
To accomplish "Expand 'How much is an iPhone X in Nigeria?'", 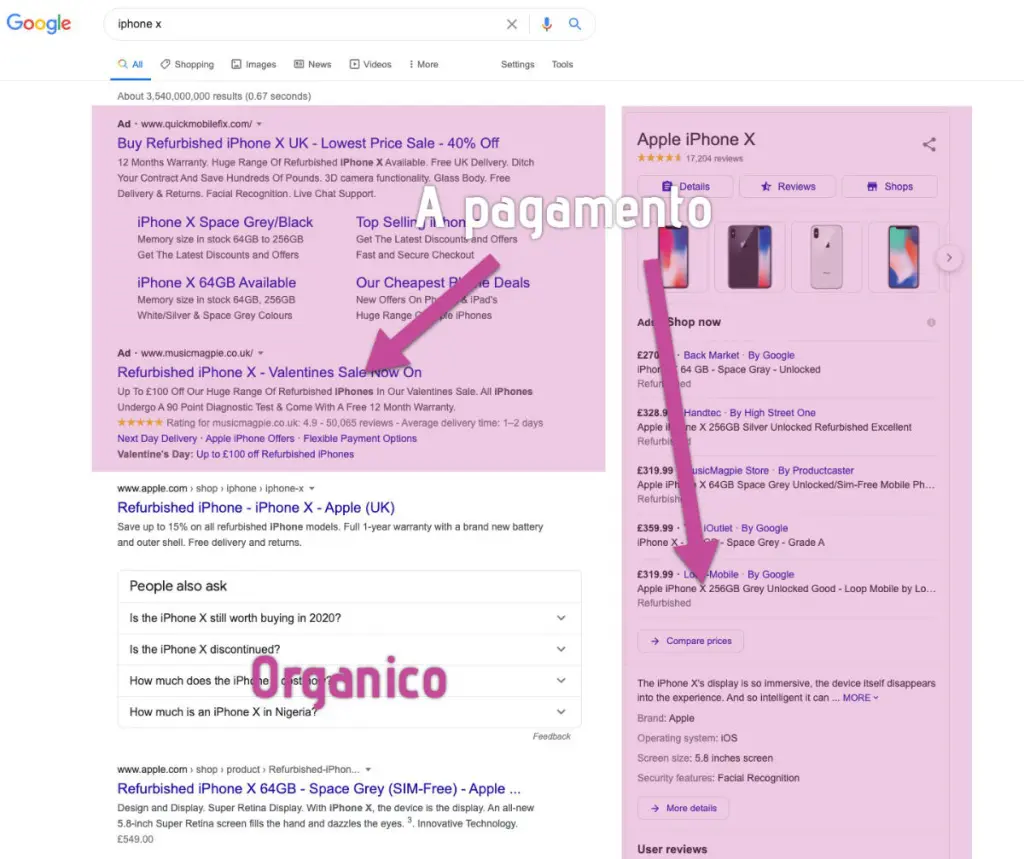I will (x=349, y=712).
